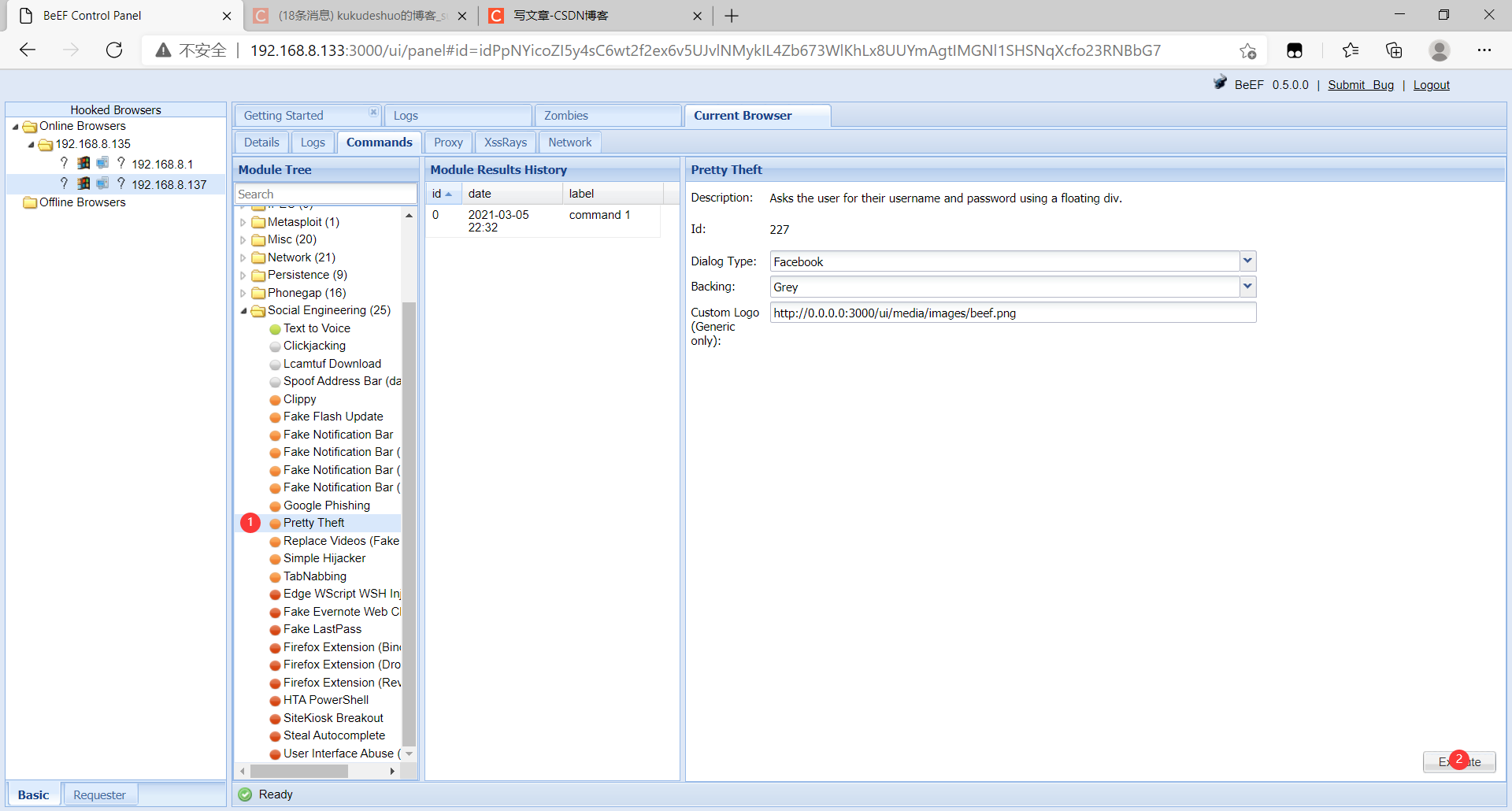
Task: Open the Current Browser tab
Action: [758, 116]
